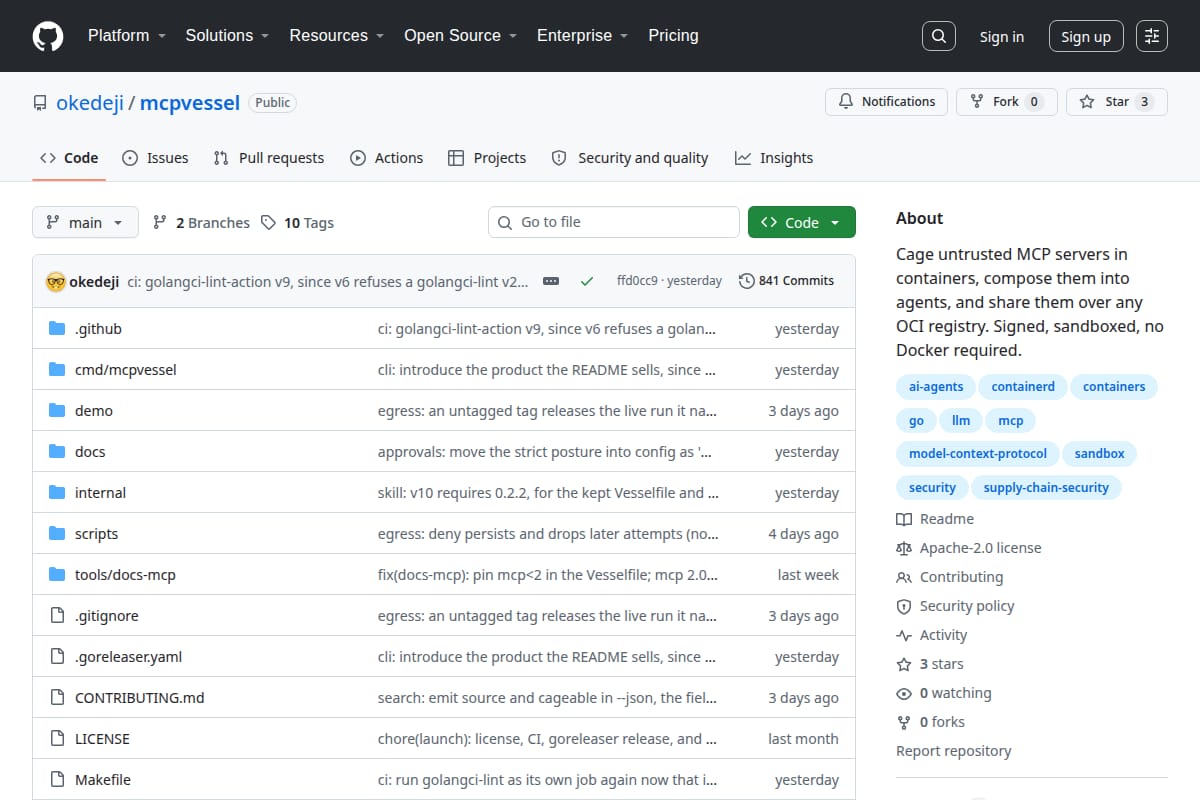Click the .github folder icon

coord(57,329)
